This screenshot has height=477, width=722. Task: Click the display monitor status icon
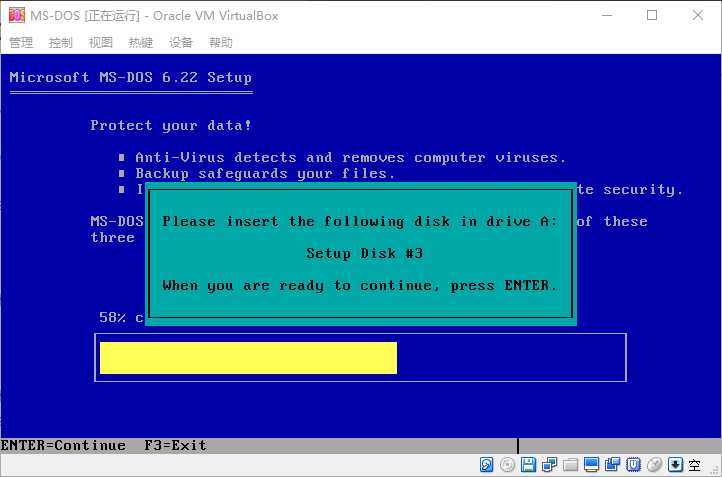(591, 465)
